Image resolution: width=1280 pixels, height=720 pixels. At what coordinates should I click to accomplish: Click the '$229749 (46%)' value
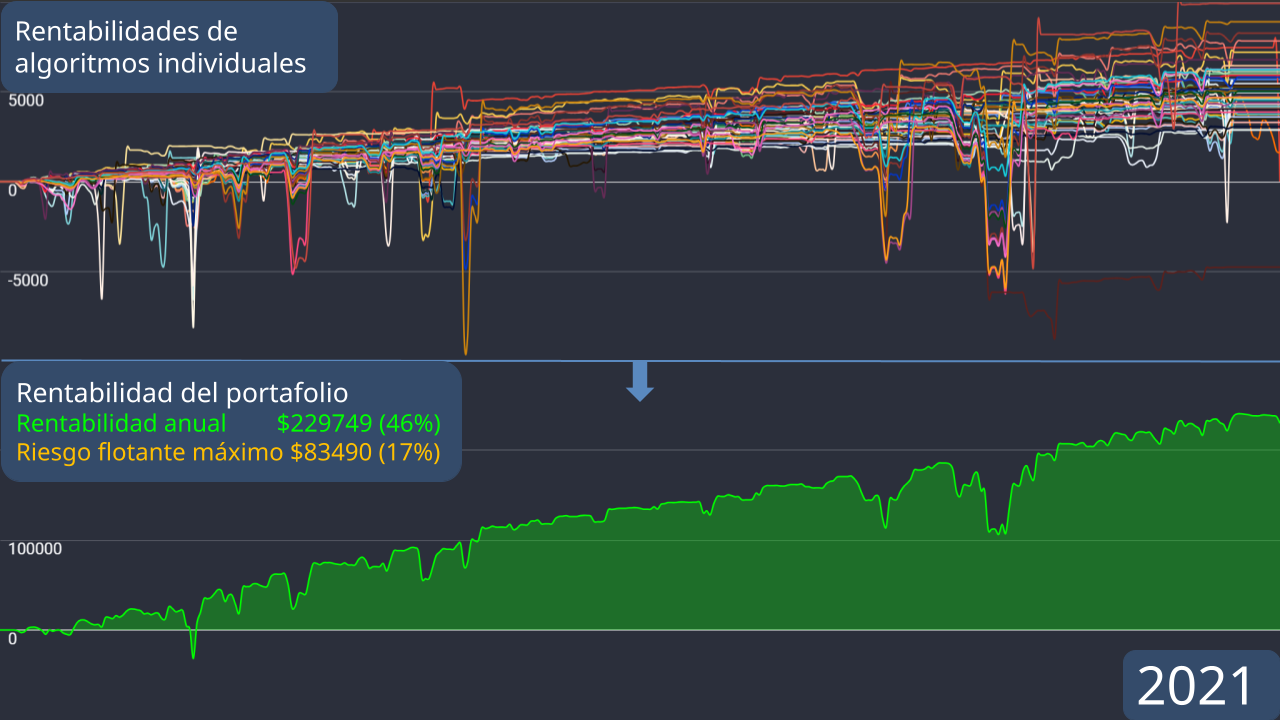pos(358,423)
